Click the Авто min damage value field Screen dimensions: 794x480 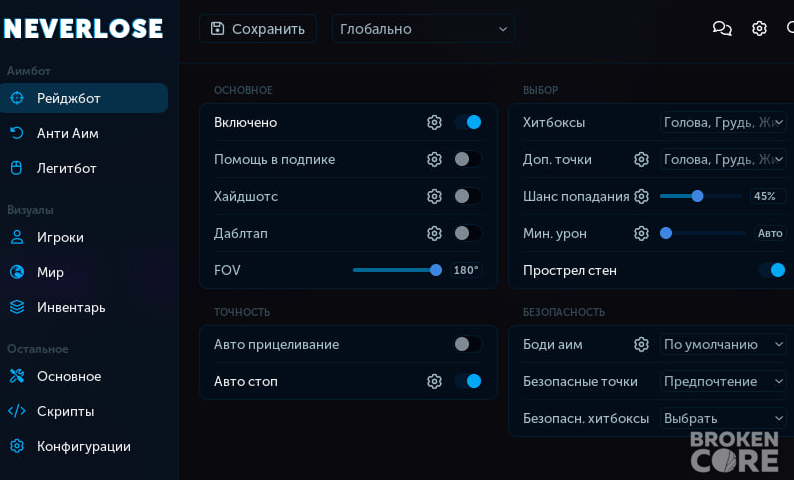click(770, 233)
